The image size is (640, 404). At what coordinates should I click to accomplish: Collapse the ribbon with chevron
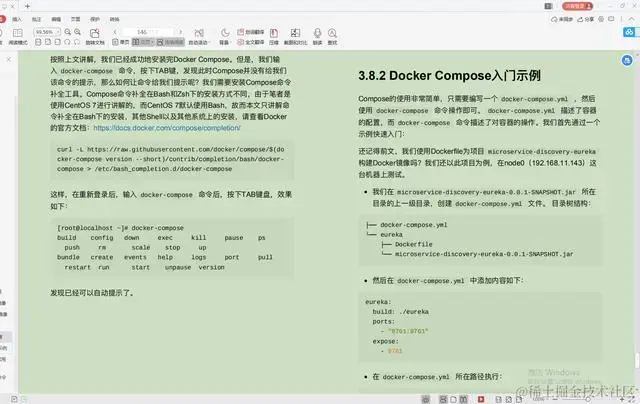click(x=633, y=19)
